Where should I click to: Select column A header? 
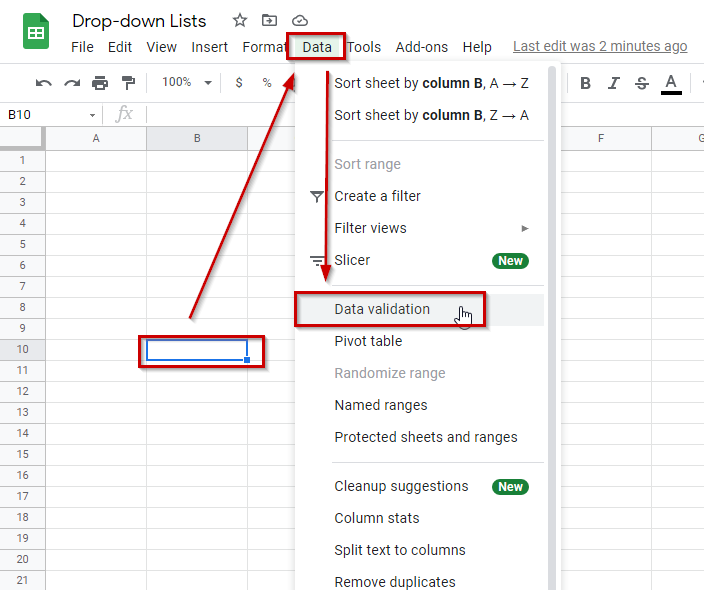click(x=96, y=138)
